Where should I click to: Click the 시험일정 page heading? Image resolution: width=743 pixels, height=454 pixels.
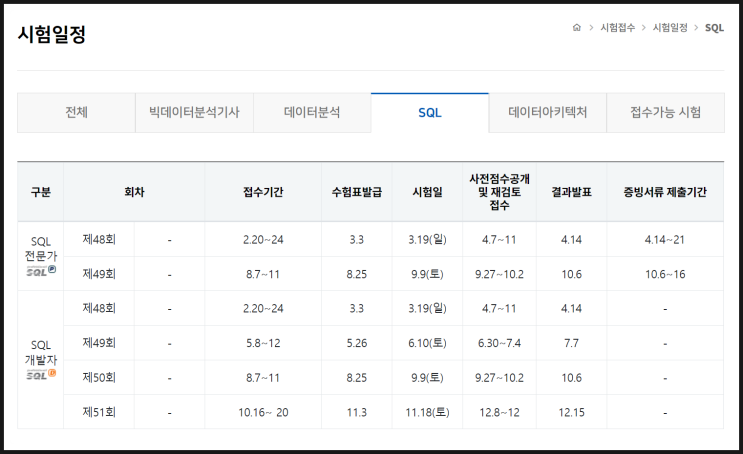point(52,34)
